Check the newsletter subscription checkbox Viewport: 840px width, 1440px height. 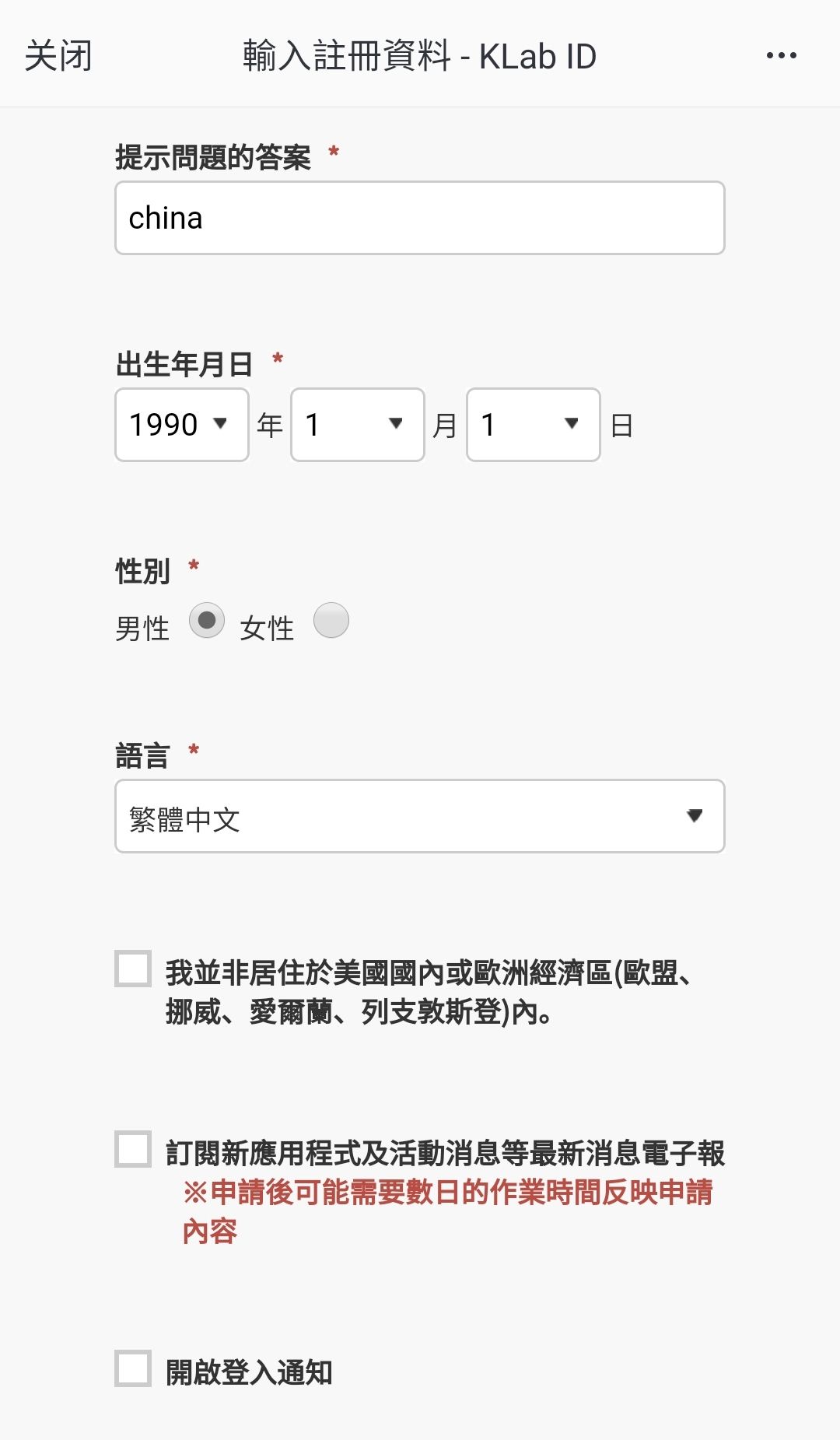(133, 1149)
